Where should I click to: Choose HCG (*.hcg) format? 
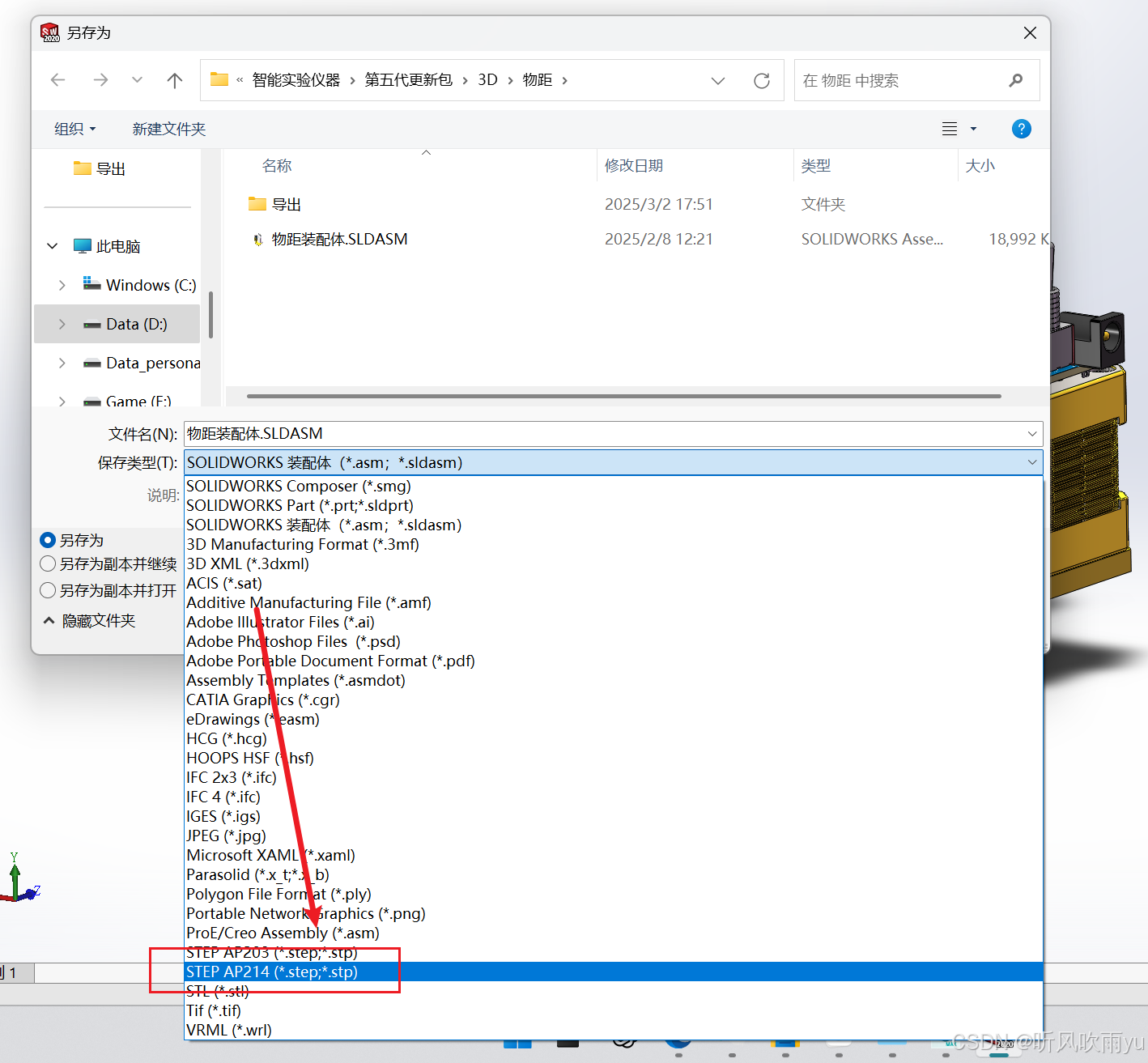tap(613, 738)
